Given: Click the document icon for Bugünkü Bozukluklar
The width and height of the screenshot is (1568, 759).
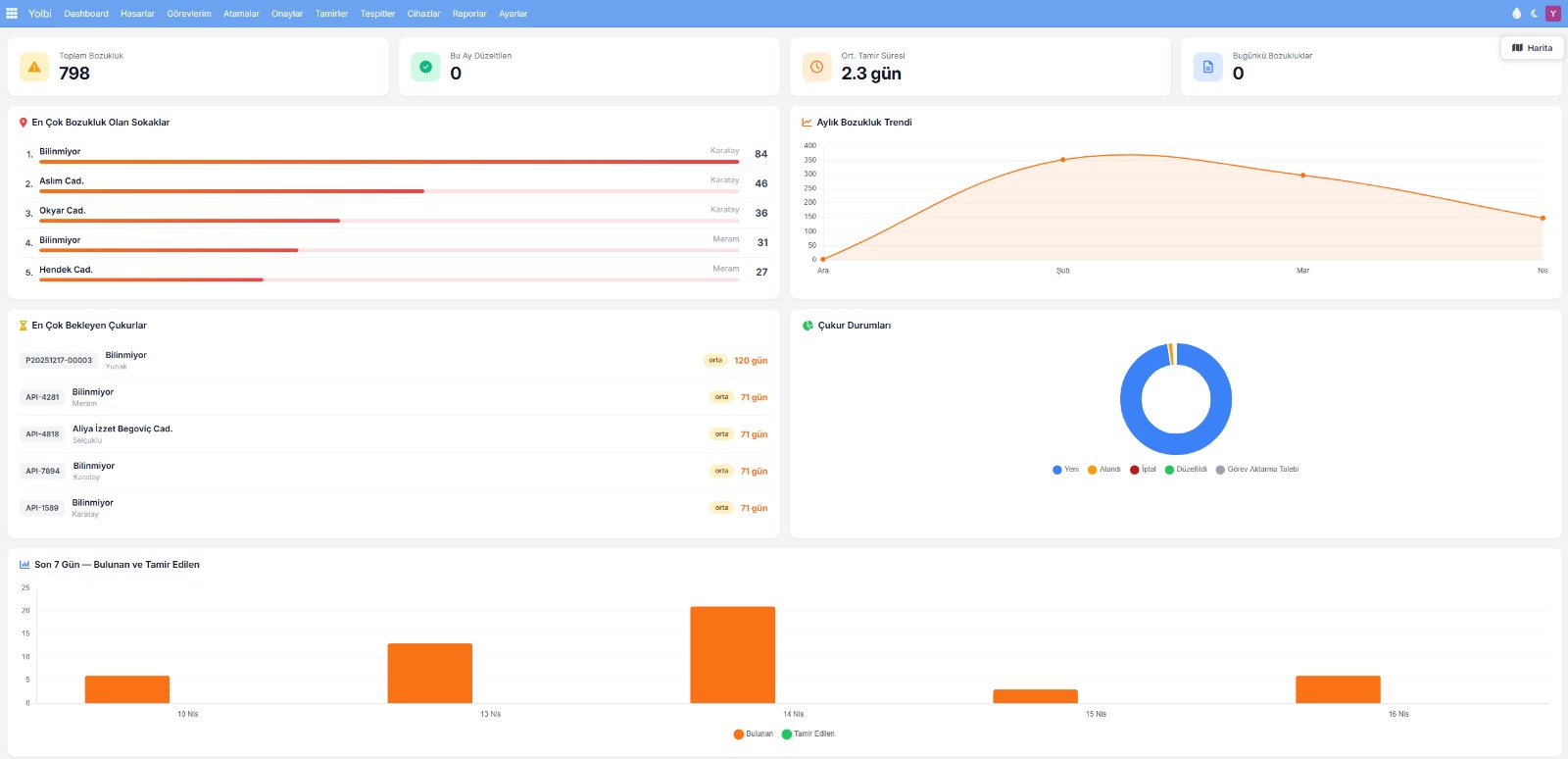Looking at the screenshot, I should (1207, 67).
